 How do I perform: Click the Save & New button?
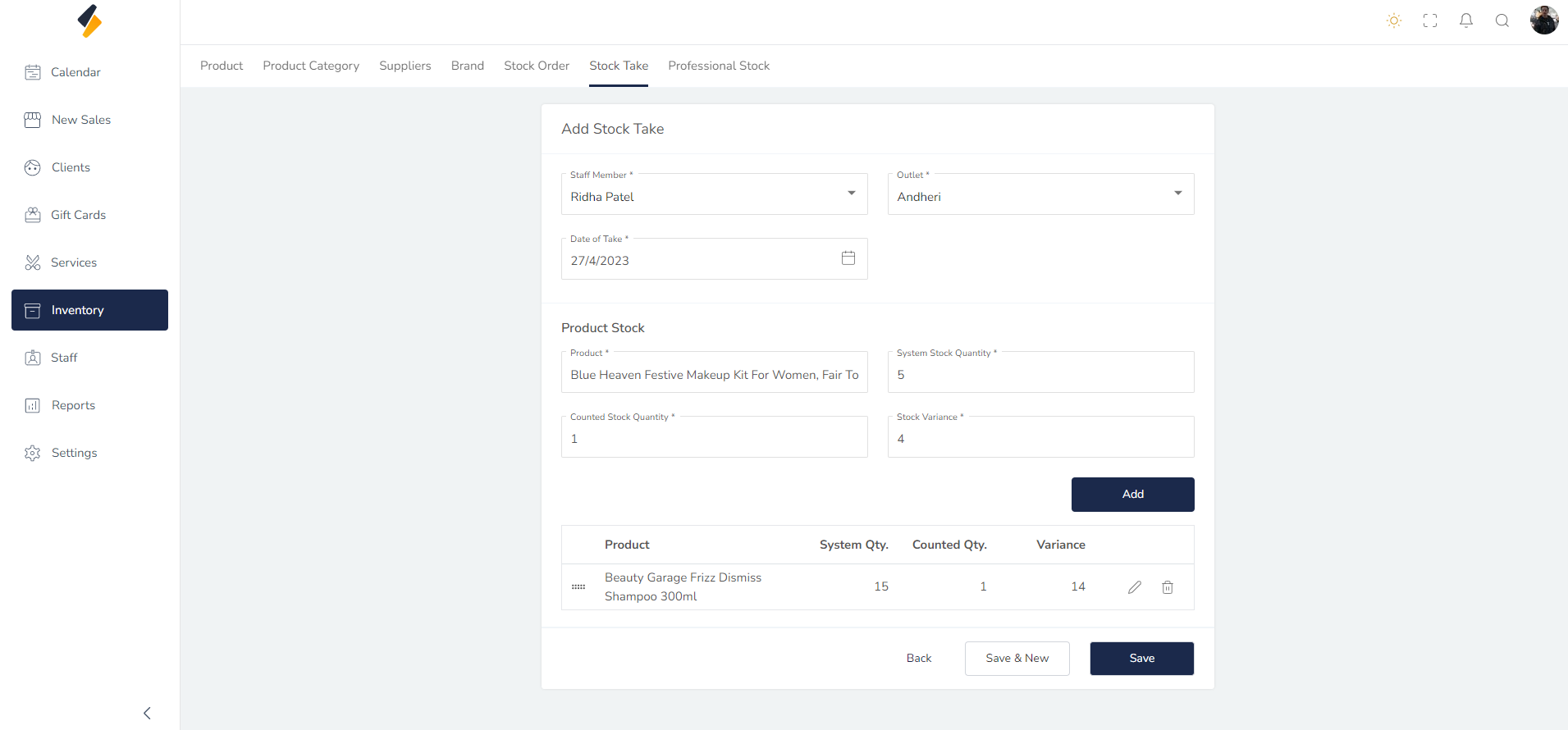[x=1017, y=659]
